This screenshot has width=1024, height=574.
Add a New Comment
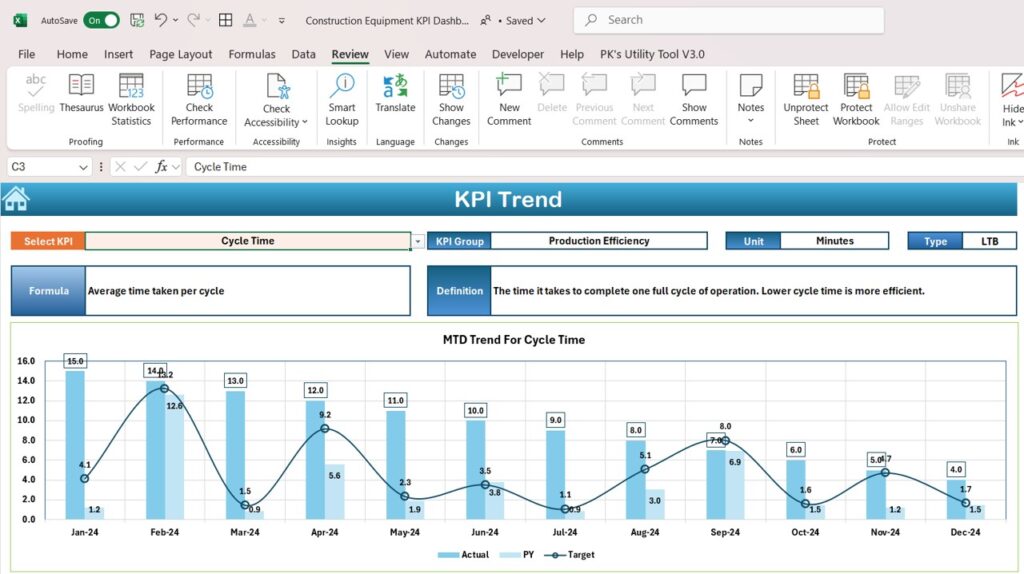(x=509, y=100)
